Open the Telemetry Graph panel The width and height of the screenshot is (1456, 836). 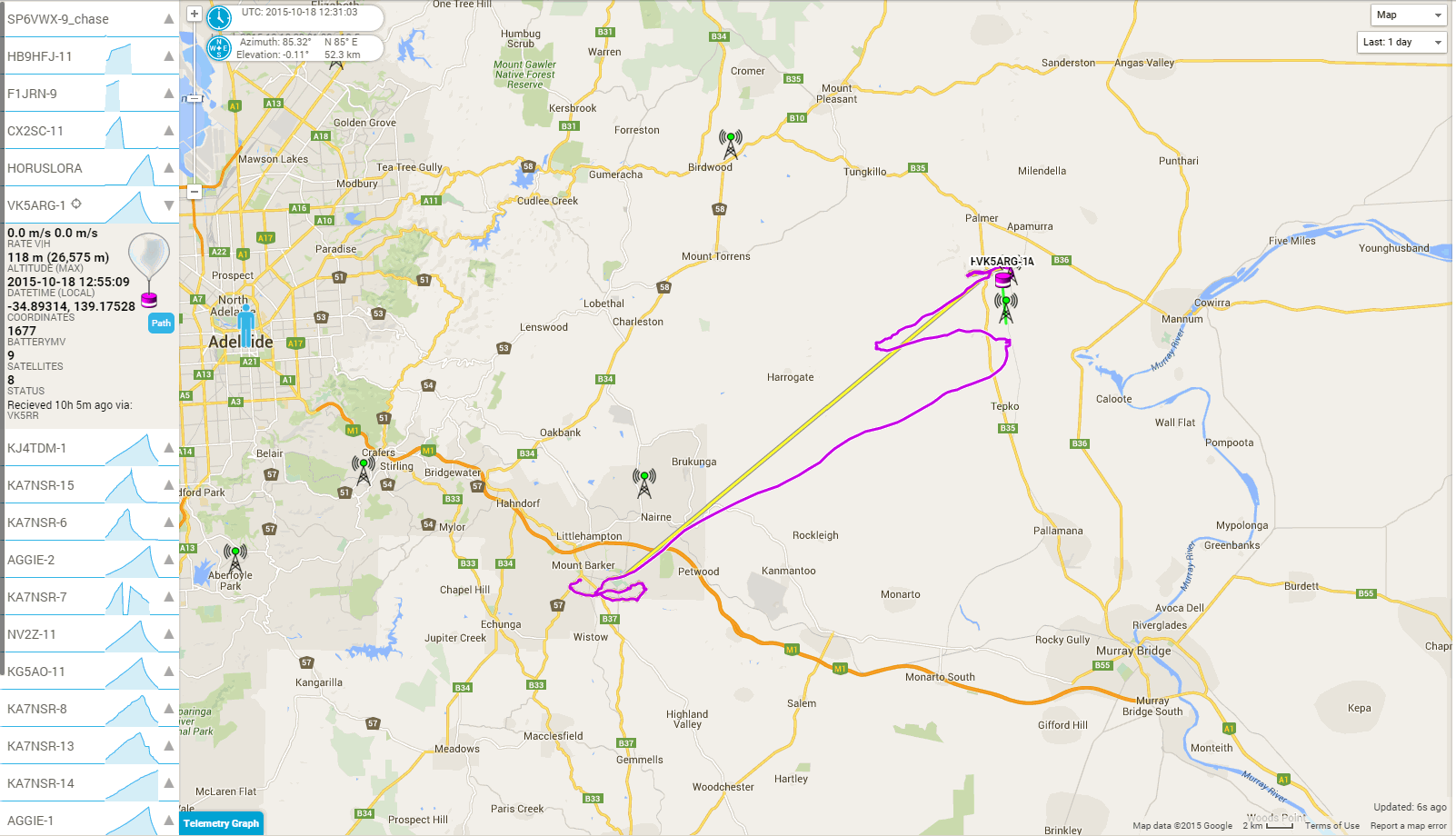click(221, 823)
